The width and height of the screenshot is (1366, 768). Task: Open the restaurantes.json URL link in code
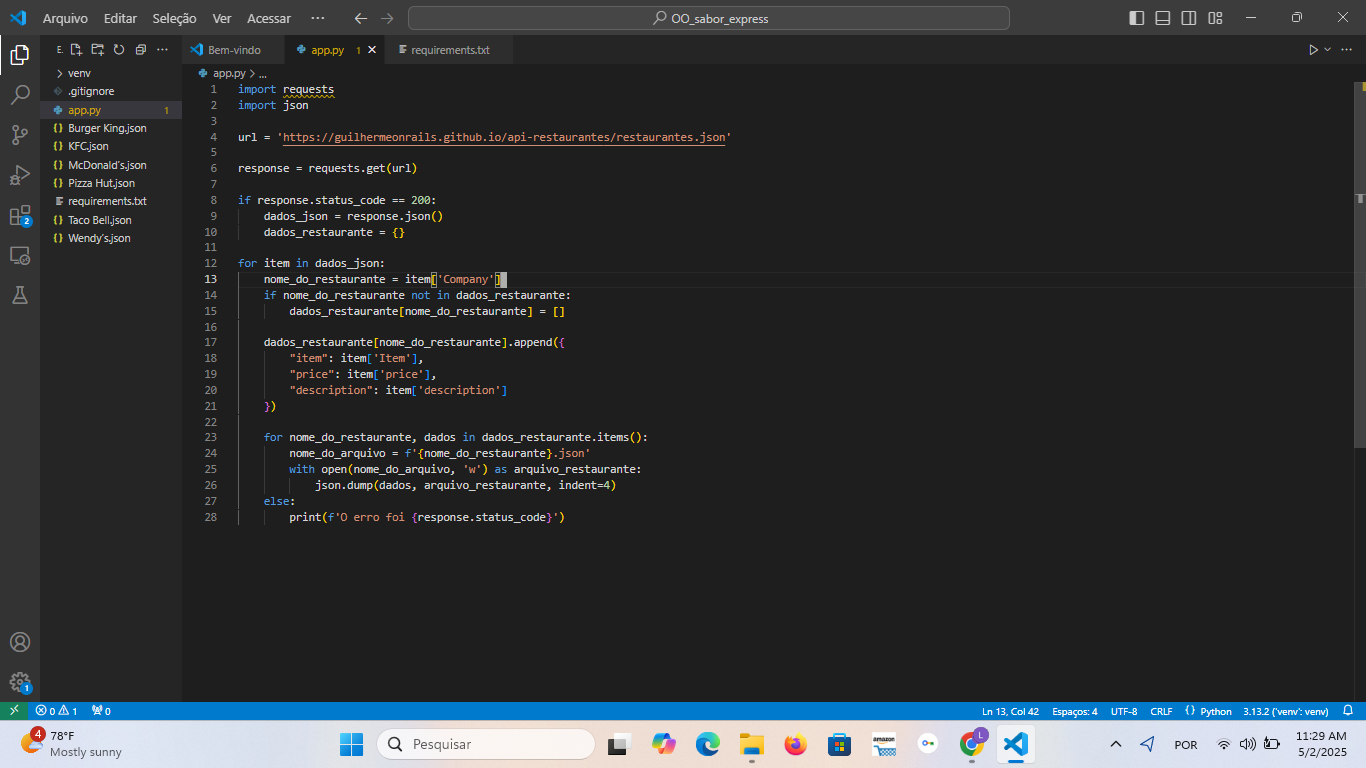coord(504,137)
